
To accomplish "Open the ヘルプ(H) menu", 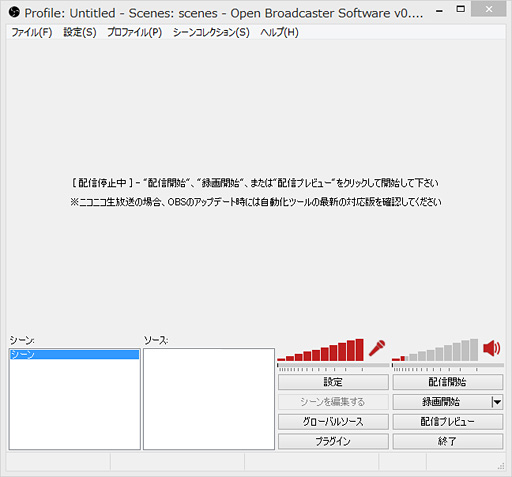I will click(x=279, y=32).
